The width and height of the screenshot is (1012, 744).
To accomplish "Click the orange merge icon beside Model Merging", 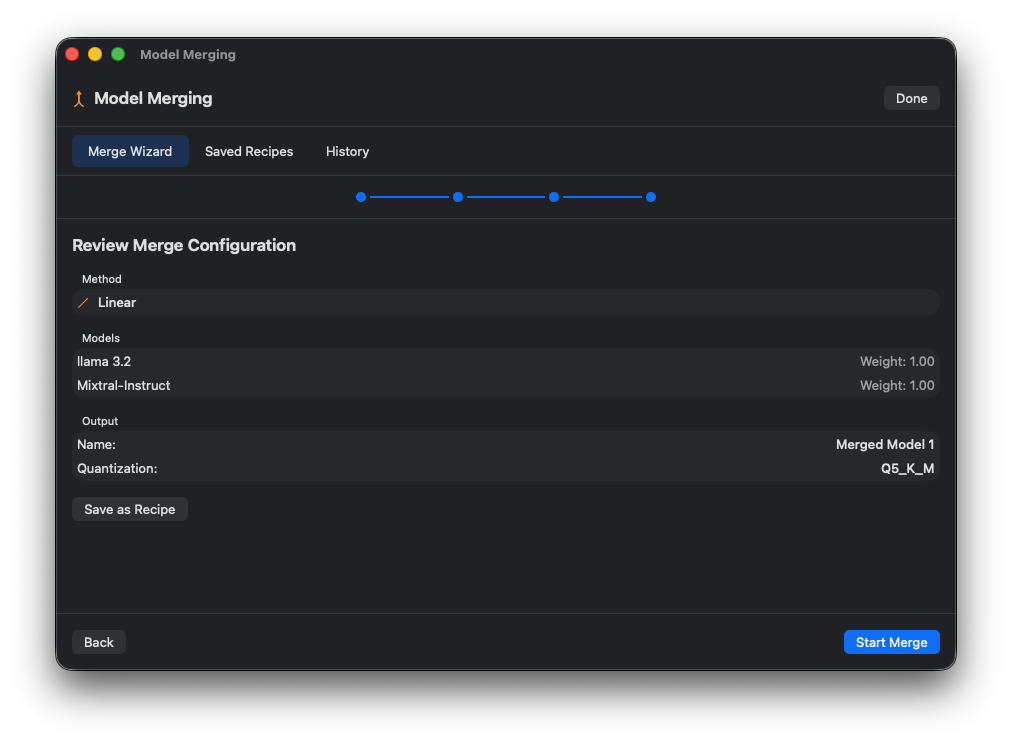I will (x=79, y=99).
